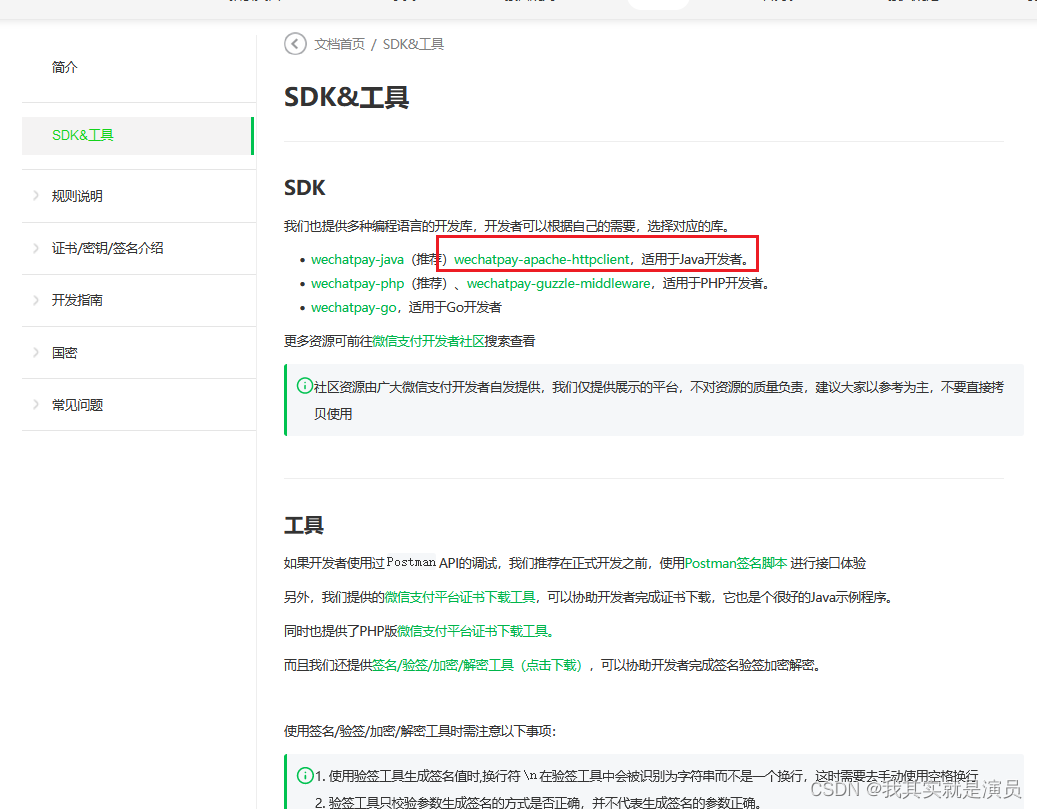Image resolution: width=1037 pixels, height=809 pixels.
Task: Expand the chevron beside 规则说明
Action: [36, 195]
